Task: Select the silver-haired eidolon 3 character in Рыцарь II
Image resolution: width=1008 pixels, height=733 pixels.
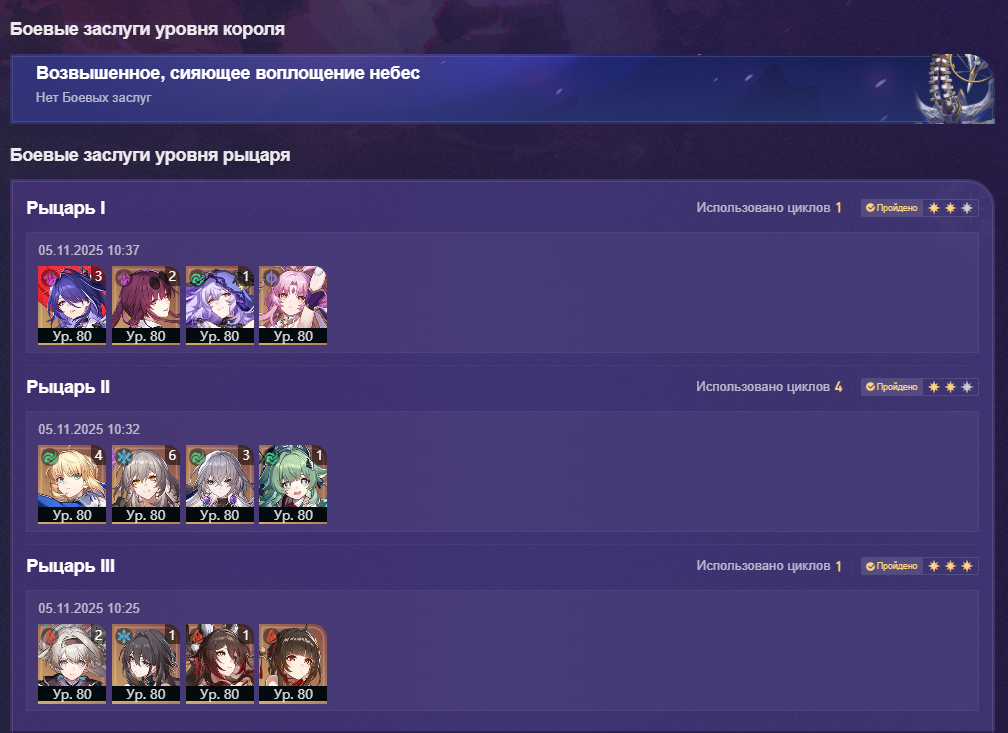Action: click(x=220, y=484)
